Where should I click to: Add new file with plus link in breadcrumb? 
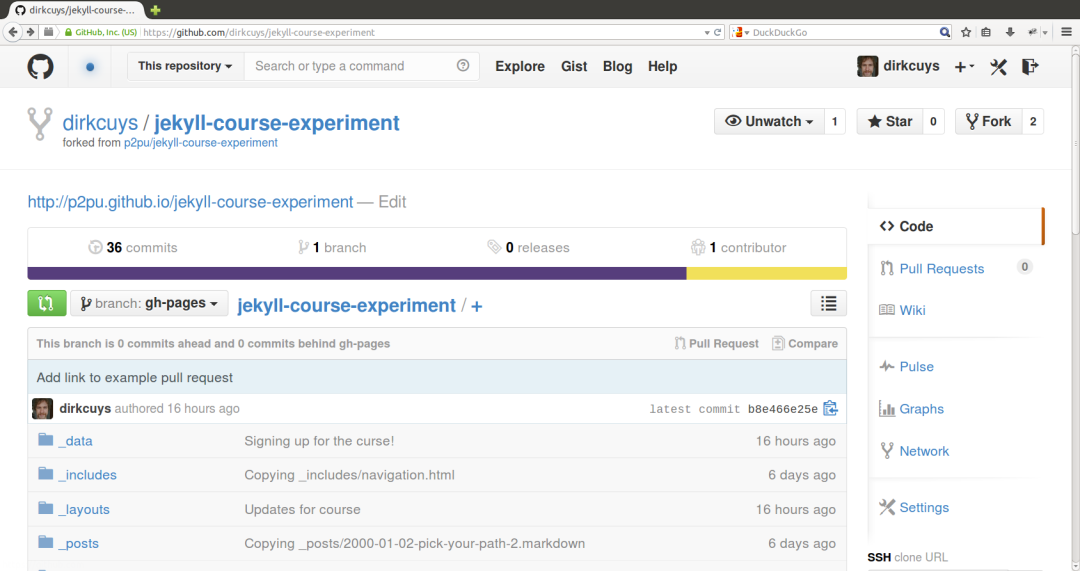[477, 306]
